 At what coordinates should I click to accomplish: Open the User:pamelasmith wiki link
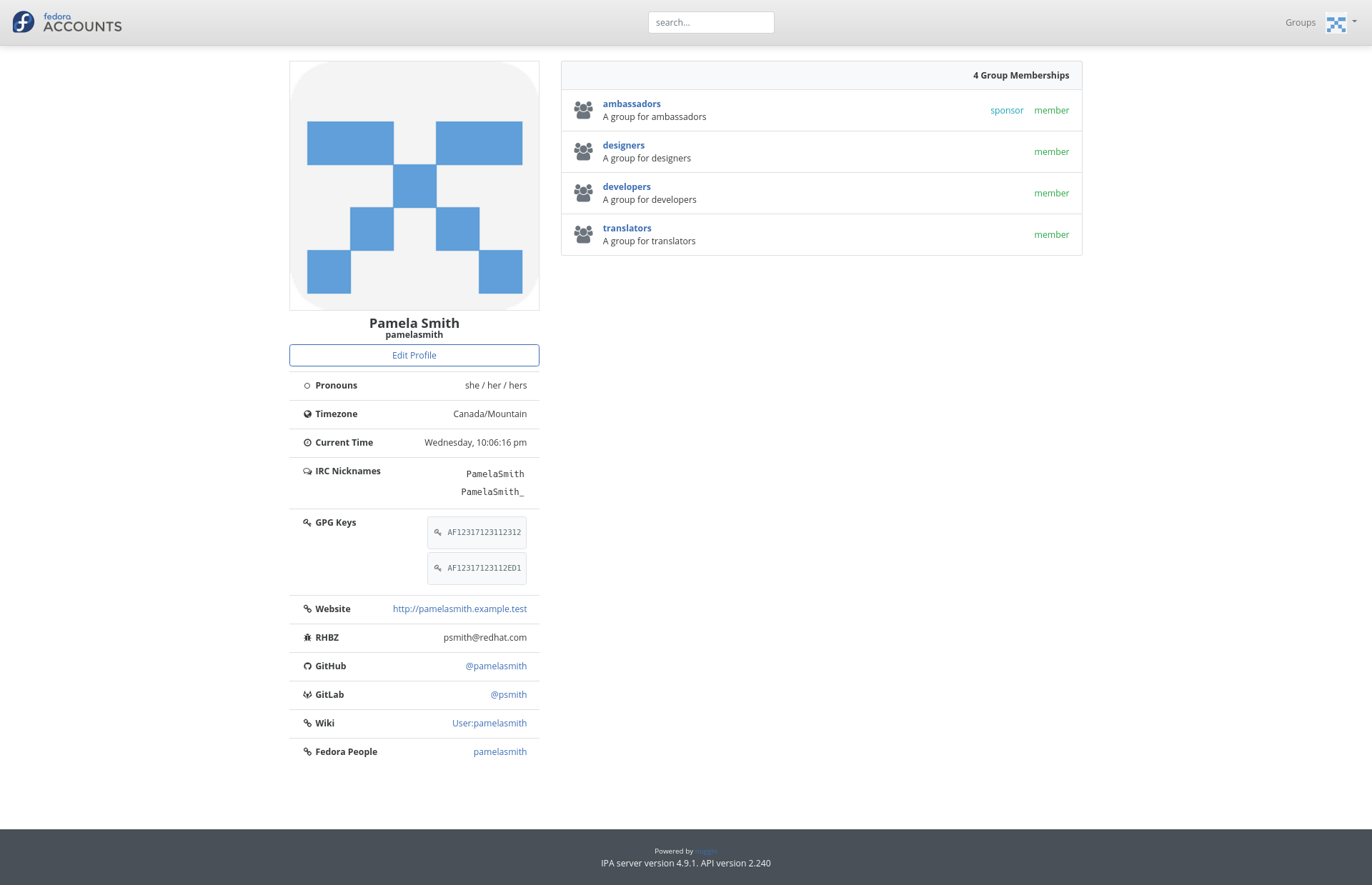coord(489,724)
